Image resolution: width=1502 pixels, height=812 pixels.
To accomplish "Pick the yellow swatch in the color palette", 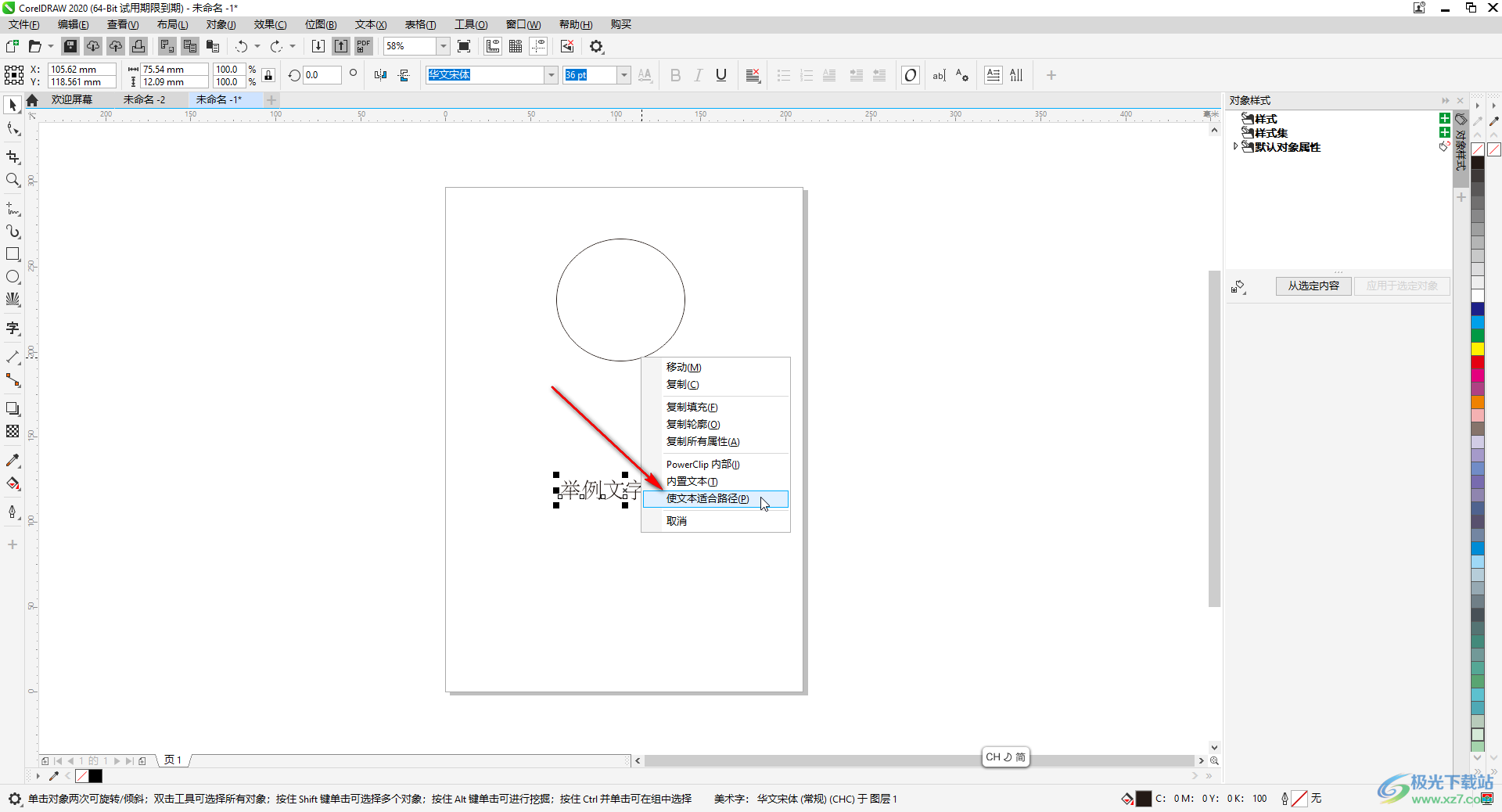I will click(x=1478, y=349).
